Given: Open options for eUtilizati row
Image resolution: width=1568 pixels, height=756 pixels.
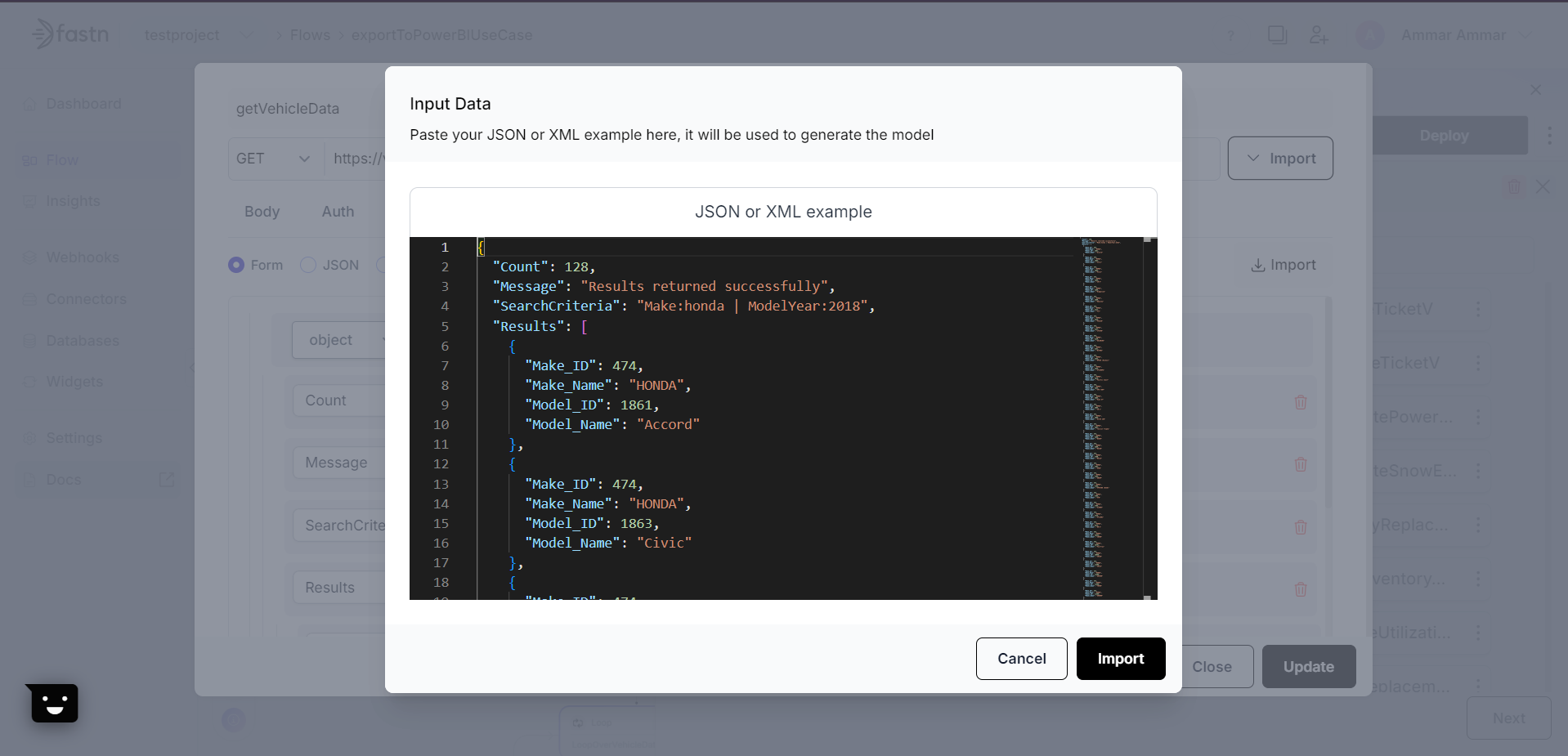Looking at the screenshot, I should point(1478,633).
